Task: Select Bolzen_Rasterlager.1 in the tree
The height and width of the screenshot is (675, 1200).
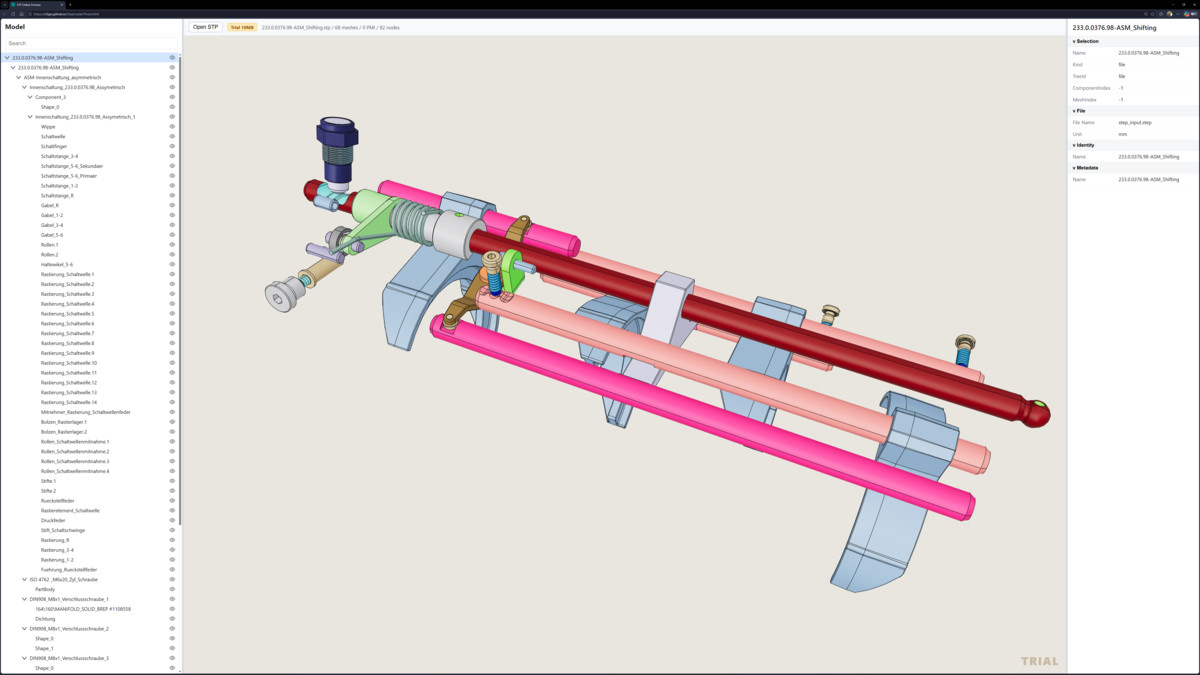Action: (x=64, y=422)
